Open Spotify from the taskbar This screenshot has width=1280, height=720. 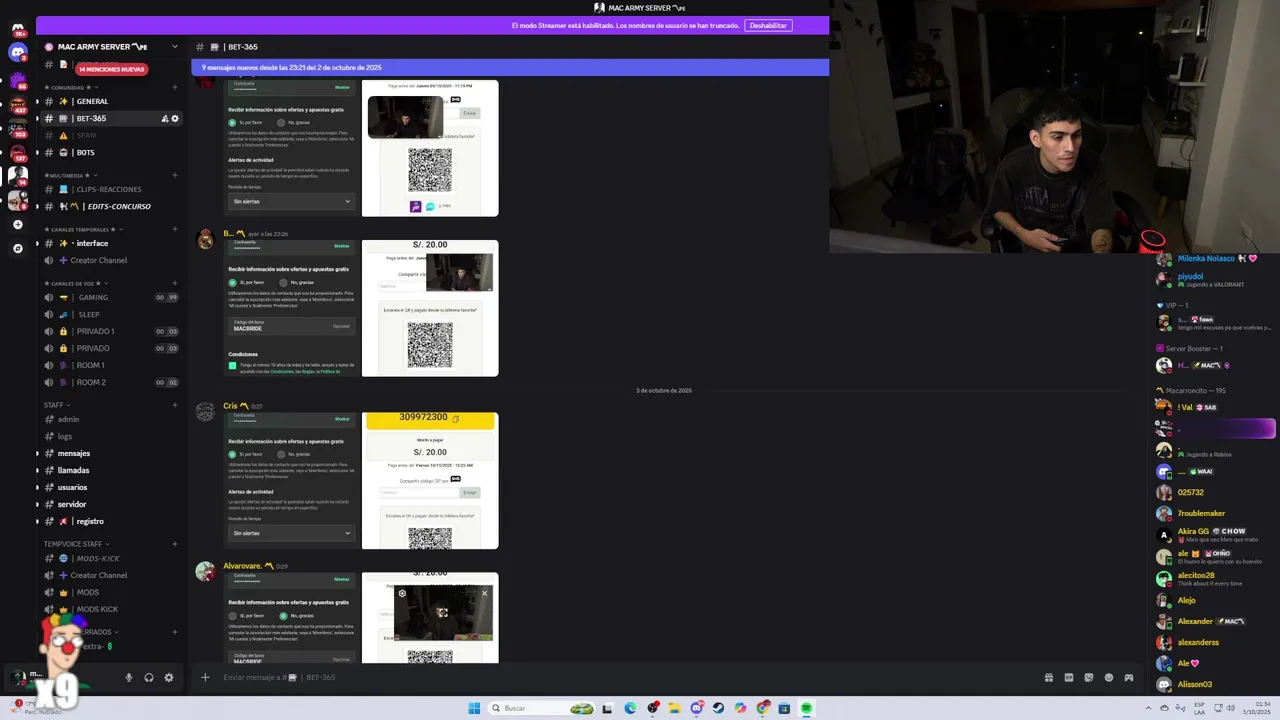(806, 708)
